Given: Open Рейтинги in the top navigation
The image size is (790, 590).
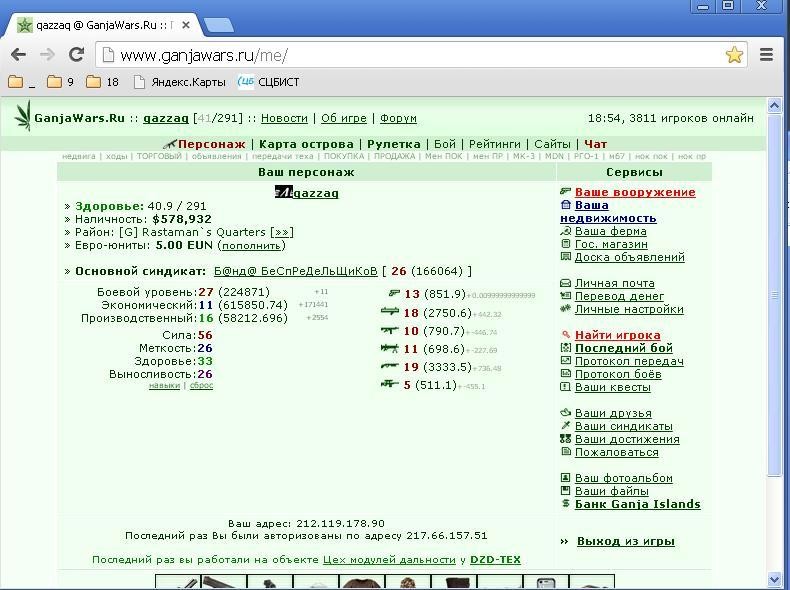Looking at the screenshot, I should [x=495, y=144].
